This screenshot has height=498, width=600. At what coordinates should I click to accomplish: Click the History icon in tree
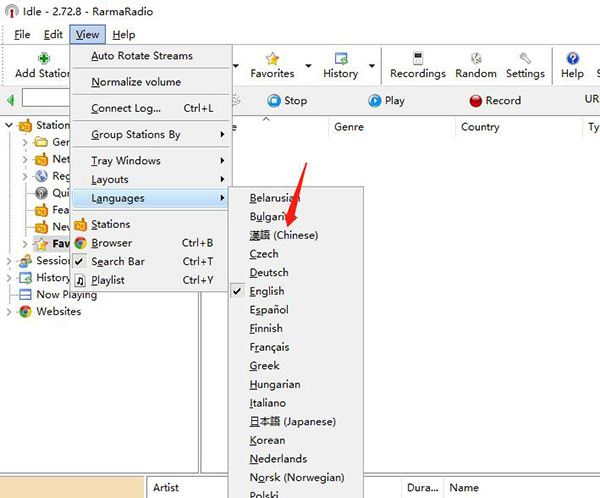click(x=26, y=278)
